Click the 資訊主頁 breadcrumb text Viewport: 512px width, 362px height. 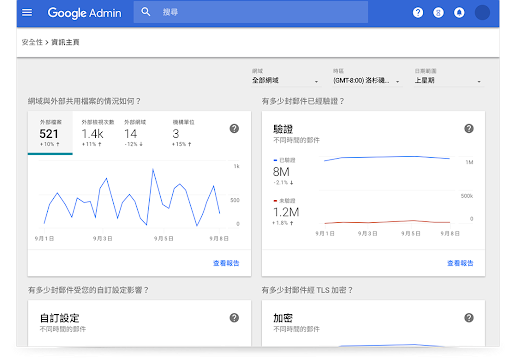tap(65, 42)
